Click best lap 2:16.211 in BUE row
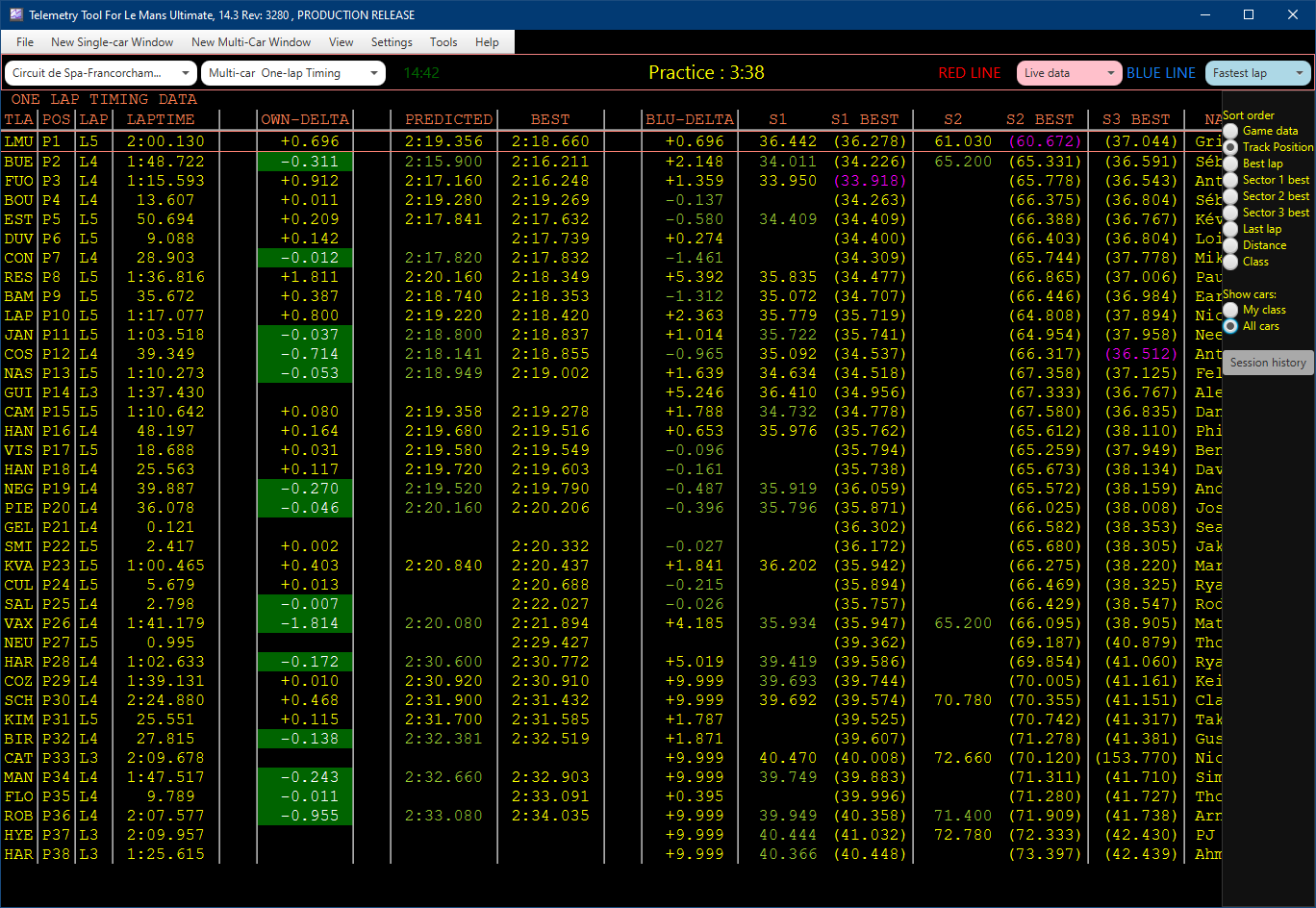Image resolution: width=1316 pixels, height=908 pixels. [x=550, y=162]
